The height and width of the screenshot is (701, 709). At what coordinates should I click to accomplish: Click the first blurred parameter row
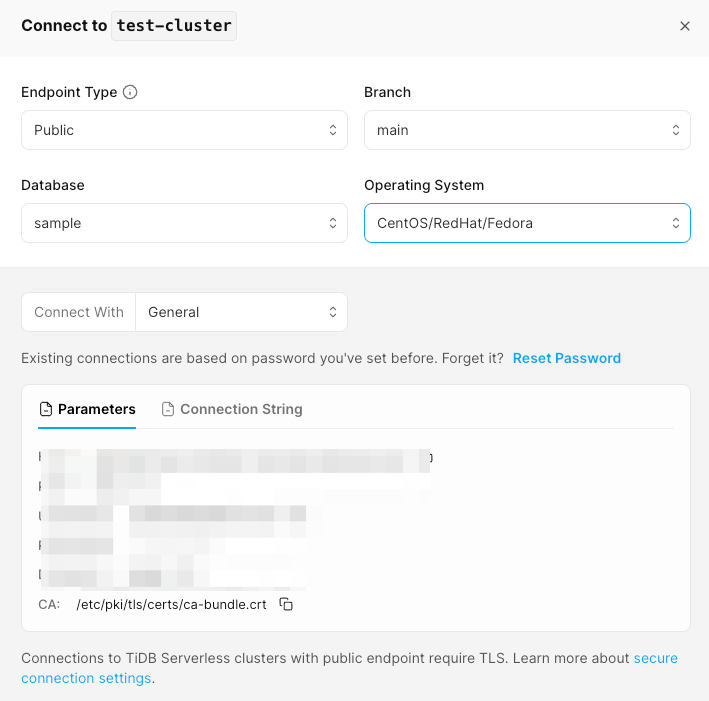tap(235, 459)
